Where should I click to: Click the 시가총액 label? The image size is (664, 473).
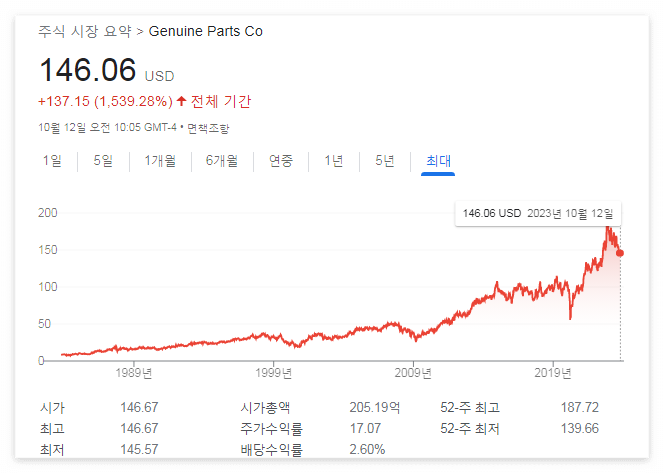265,408
